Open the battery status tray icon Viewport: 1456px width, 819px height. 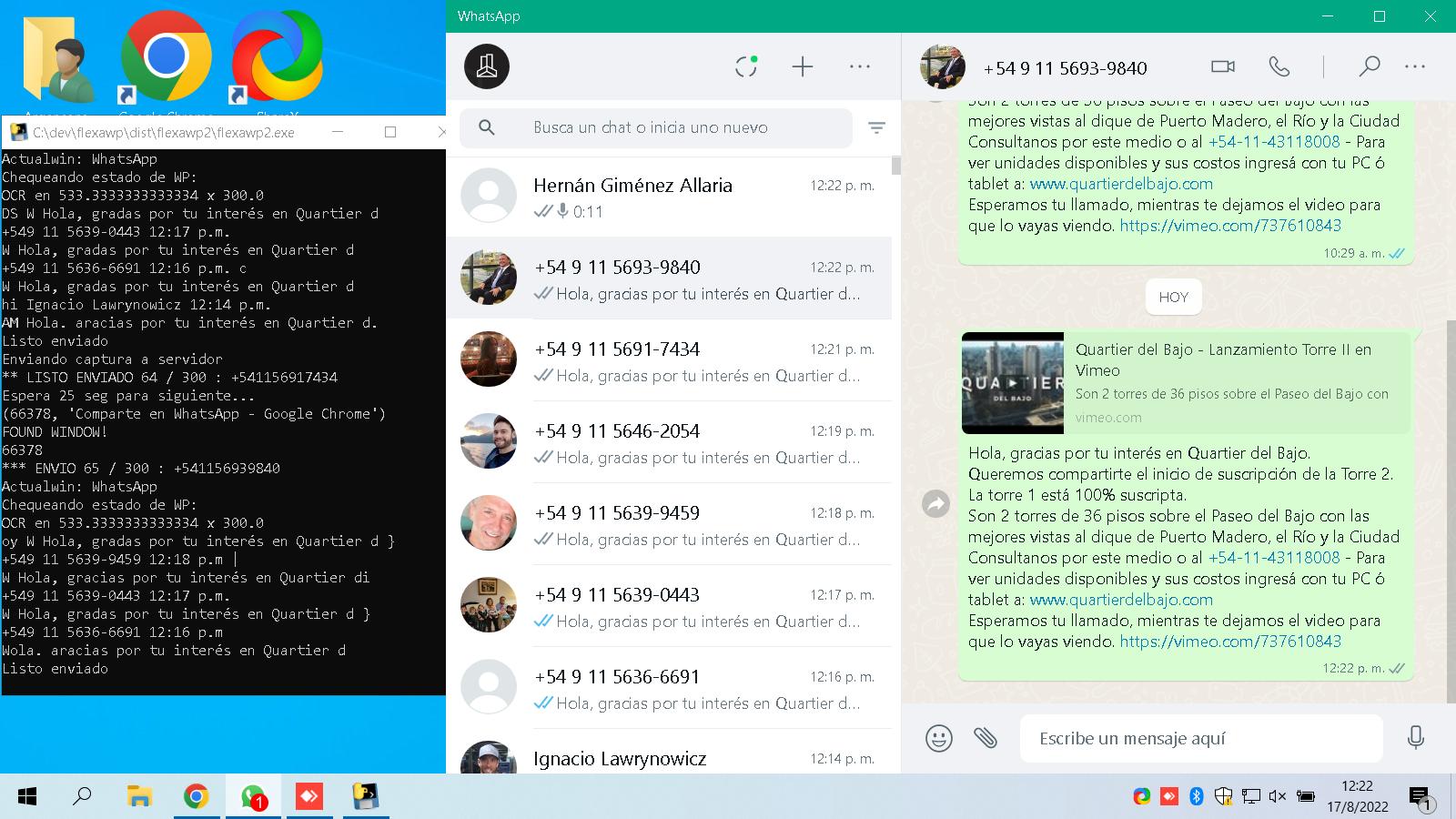(x=1305, y=797)
